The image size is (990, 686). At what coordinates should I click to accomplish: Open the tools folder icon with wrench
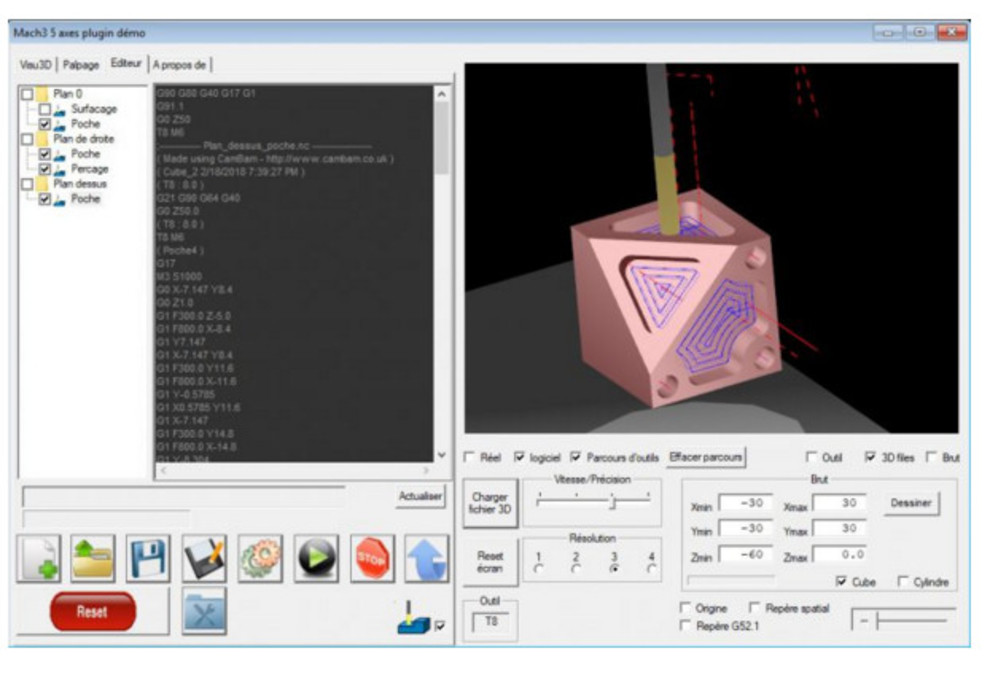pos(204,611)
